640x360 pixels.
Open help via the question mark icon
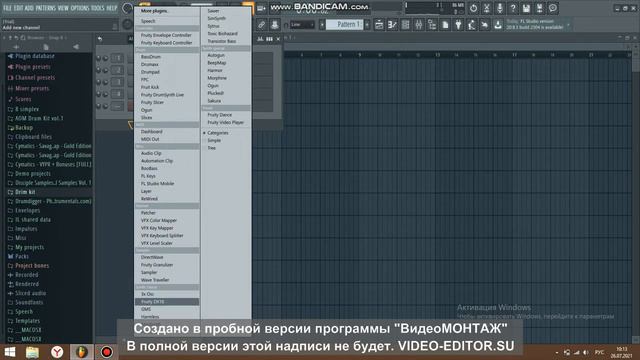(x=513, y=8)
